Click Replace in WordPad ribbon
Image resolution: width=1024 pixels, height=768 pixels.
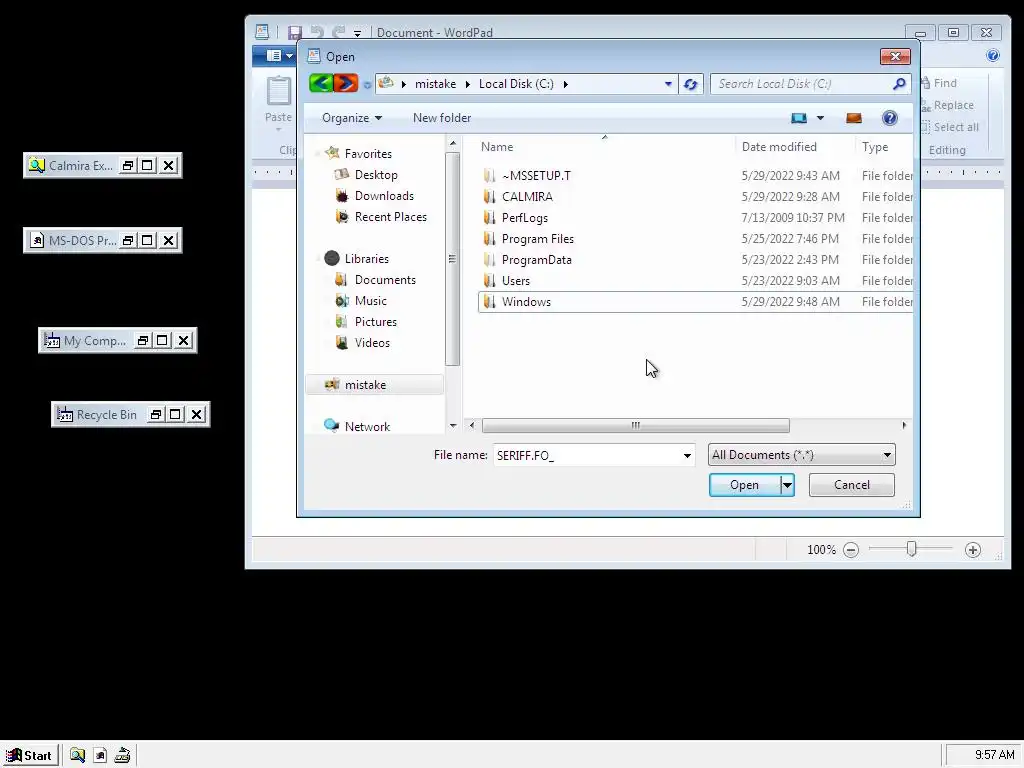click(947, 105)
